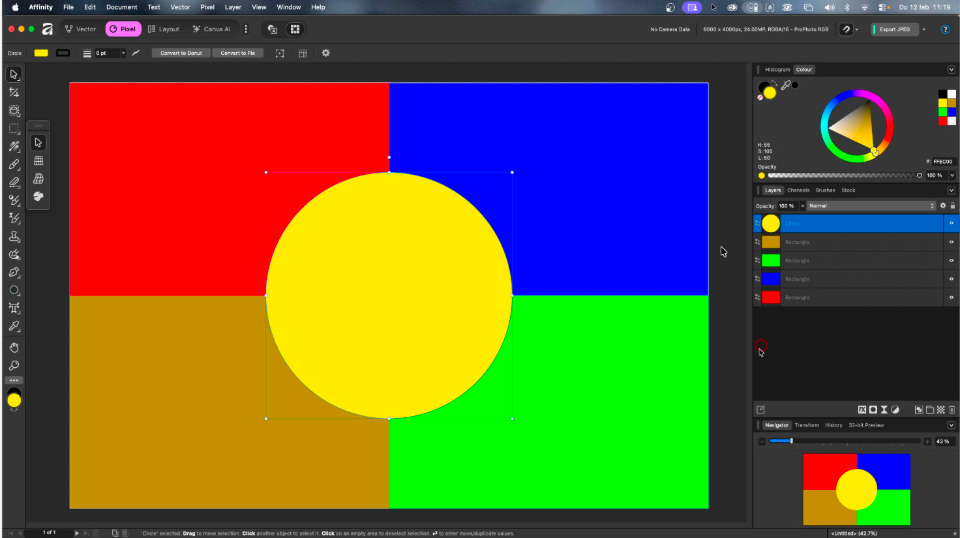This screenshot has height=538, width=960.
Task: Hide the red Rectangle layer
Action: 951,297
